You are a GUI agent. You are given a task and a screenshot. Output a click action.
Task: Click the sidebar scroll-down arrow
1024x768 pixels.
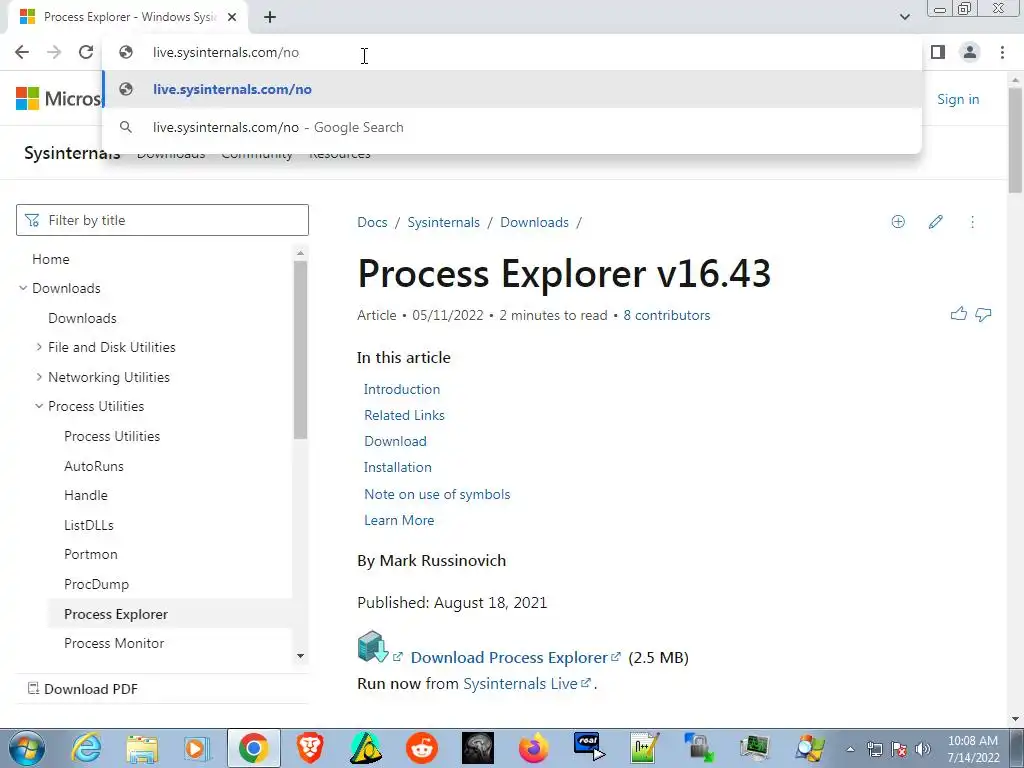tap(300, 656)
